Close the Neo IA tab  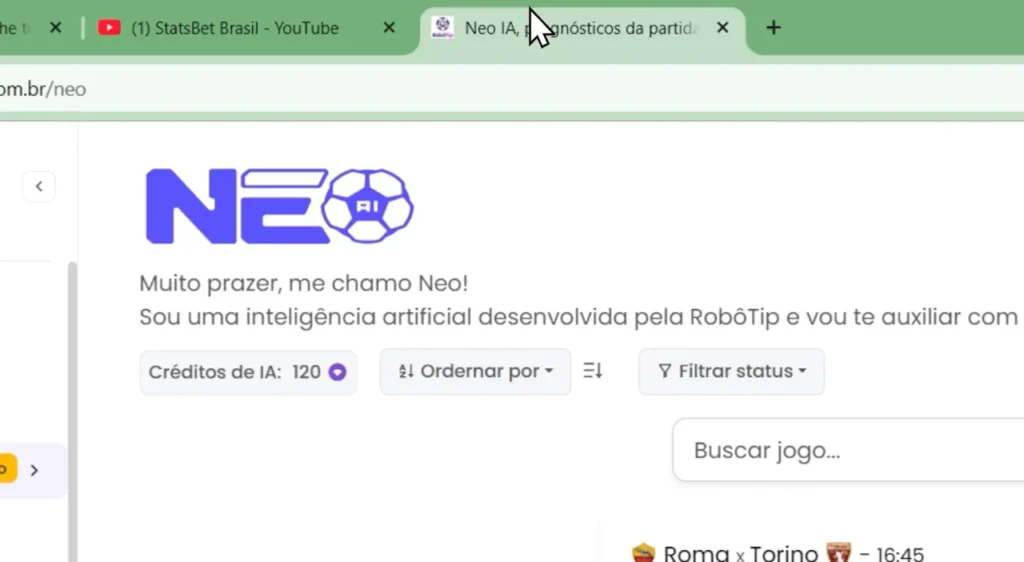point(724,28)
